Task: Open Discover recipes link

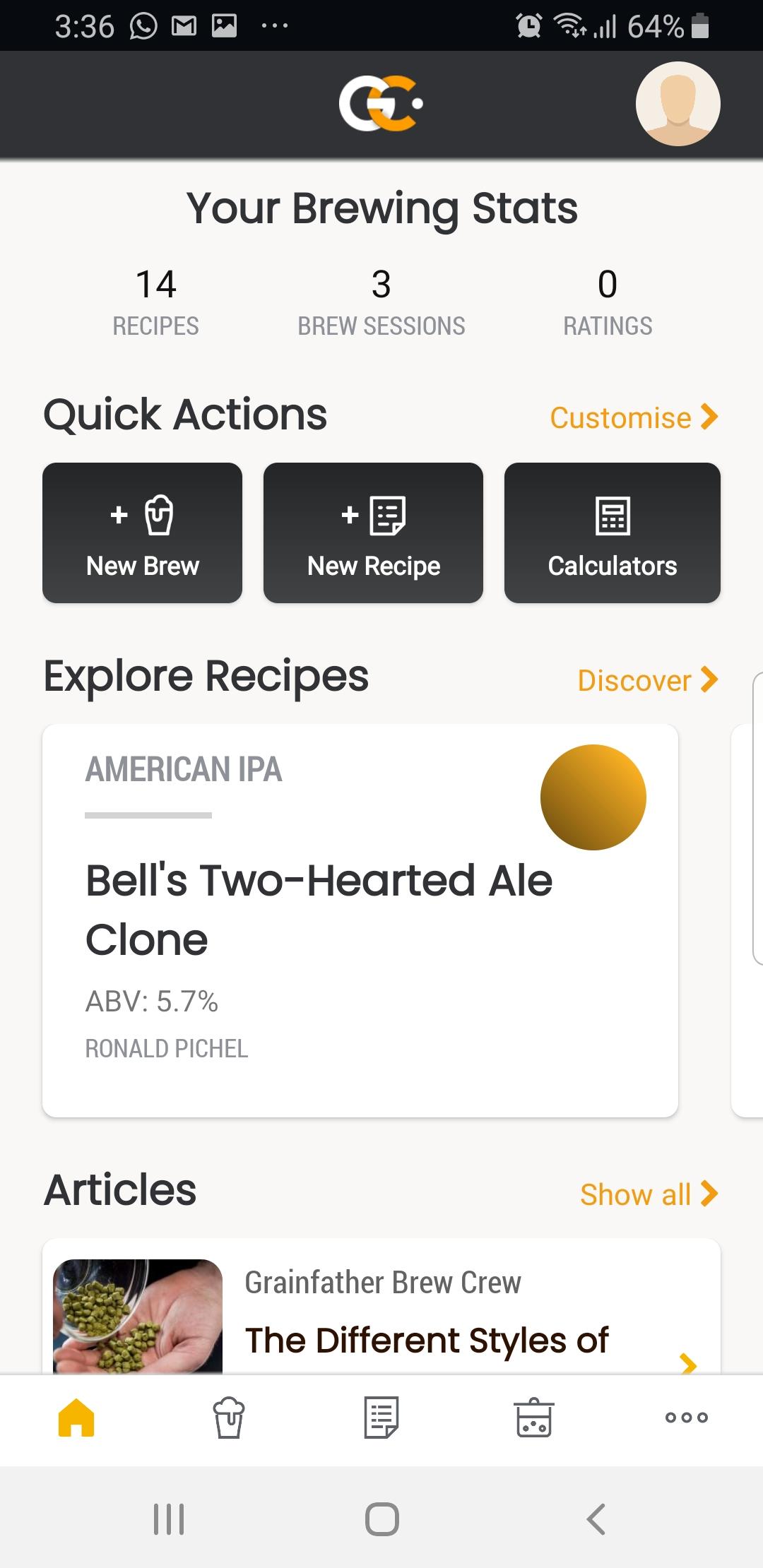Action: 648,680
